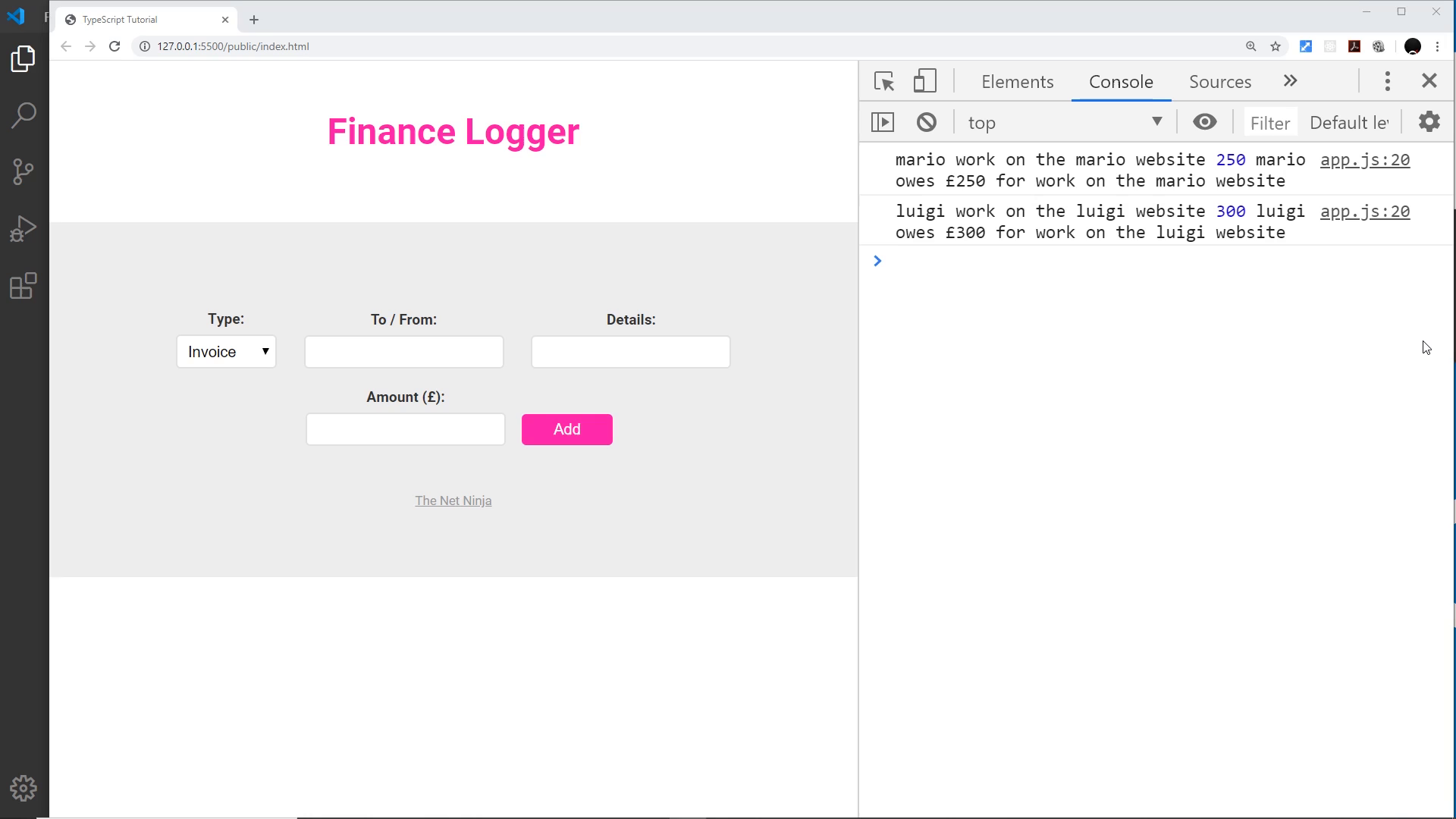1456x819 pixels.
Task: Click the number 300 in the console
Action: 1231,212
